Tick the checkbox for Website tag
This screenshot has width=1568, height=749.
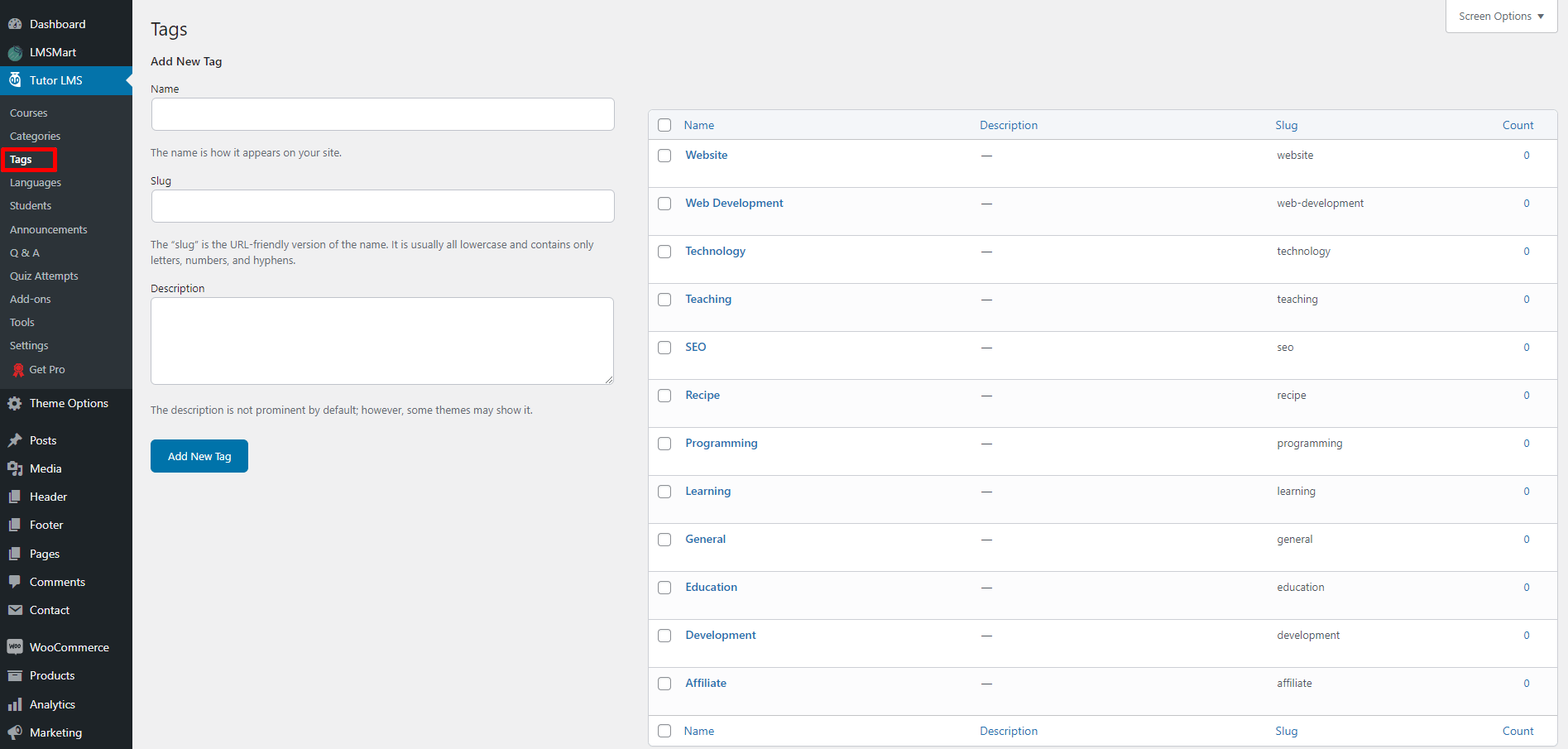point(664,156)
